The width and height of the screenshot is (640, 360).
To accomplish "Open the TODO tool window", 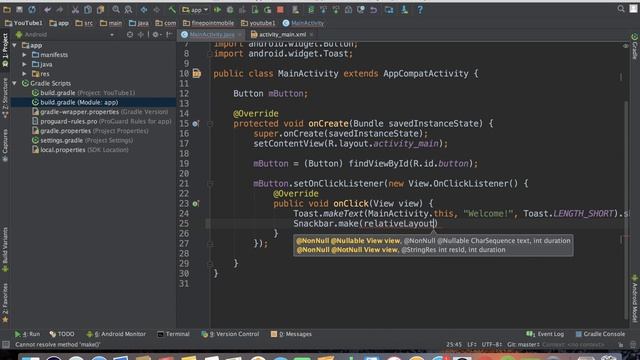I will [62, 334].
